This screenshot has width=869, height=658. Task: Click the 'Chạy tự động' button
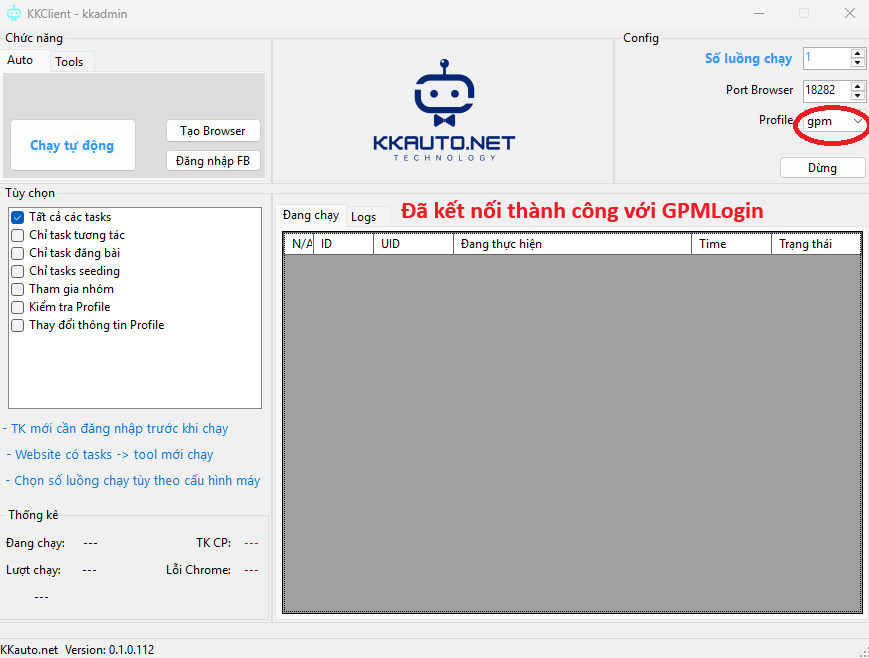click(x=73, y=145)
